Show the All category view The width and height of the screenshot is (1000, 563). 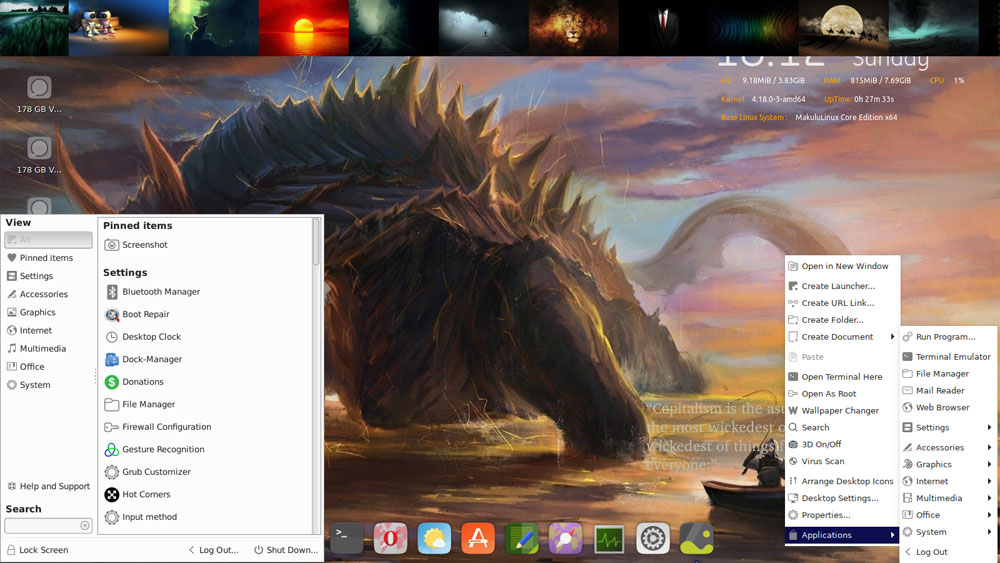tap(48, 240)
